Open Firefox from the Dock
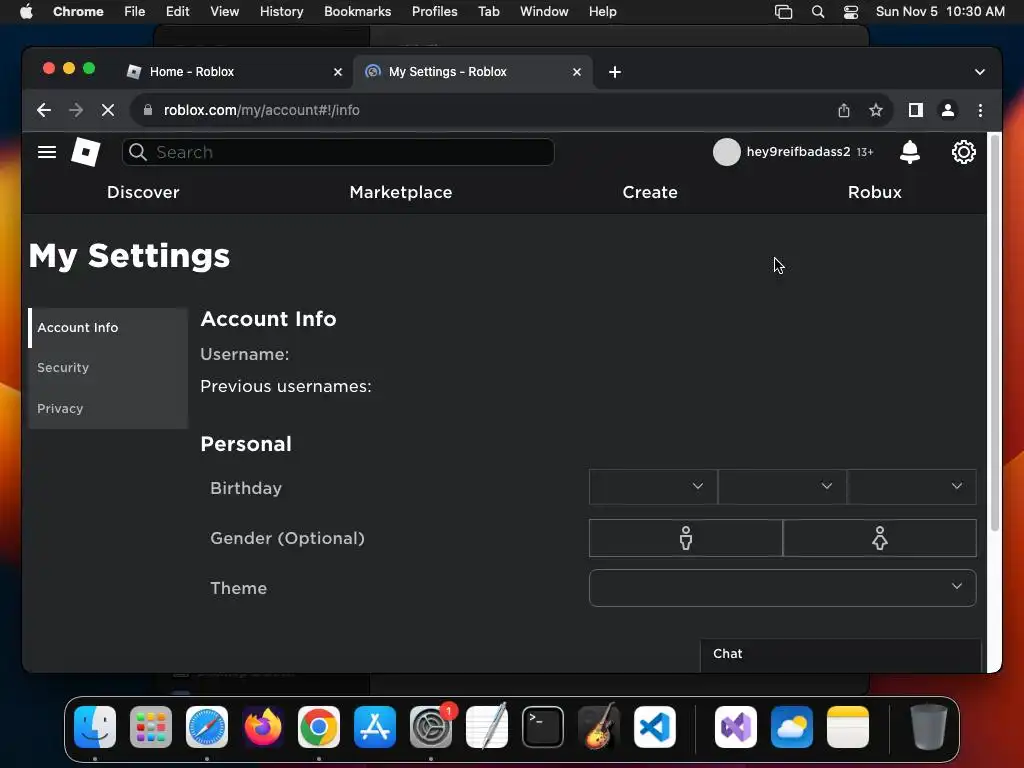This screenshot has height=768, width=1024. tap(263, 727)
